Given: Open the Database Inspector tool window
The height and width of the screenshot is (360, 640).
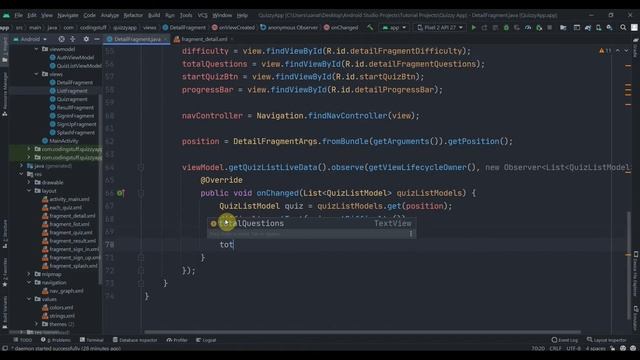Looking at the screenshot, I should pyautogui.click(x=135, y=340).
